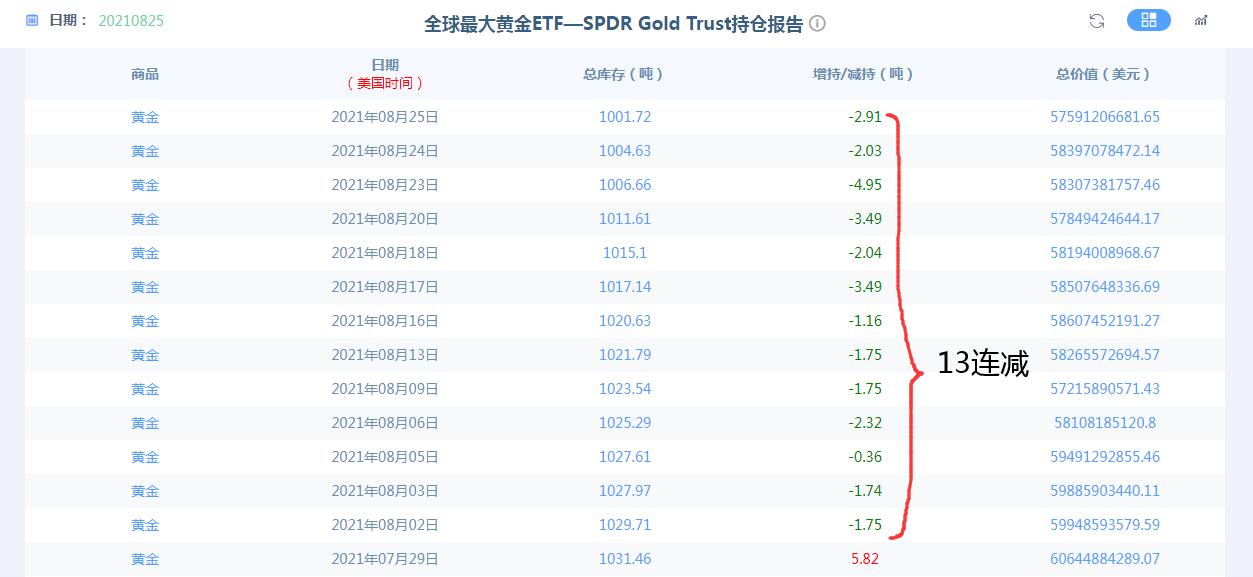Image resolution: width=1253 pixels, height=577 pixels.
Task: Click inventory value 1015.1
Action: (x=625, y=253)
